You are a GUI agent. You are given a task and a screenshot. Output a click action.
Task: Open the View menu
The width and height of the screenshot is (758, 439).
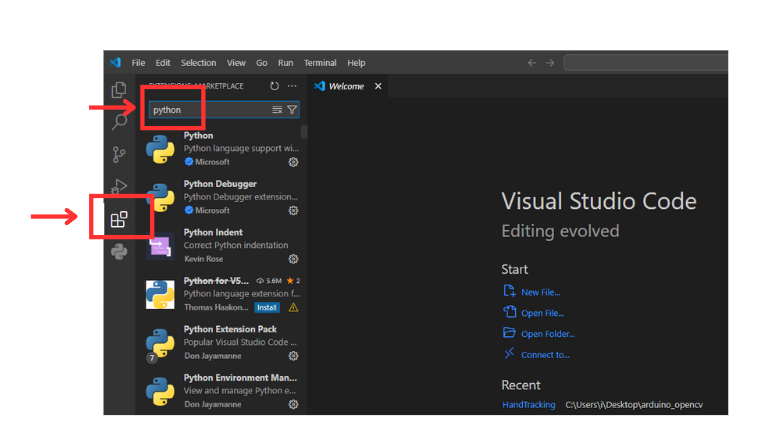[236, 63]
